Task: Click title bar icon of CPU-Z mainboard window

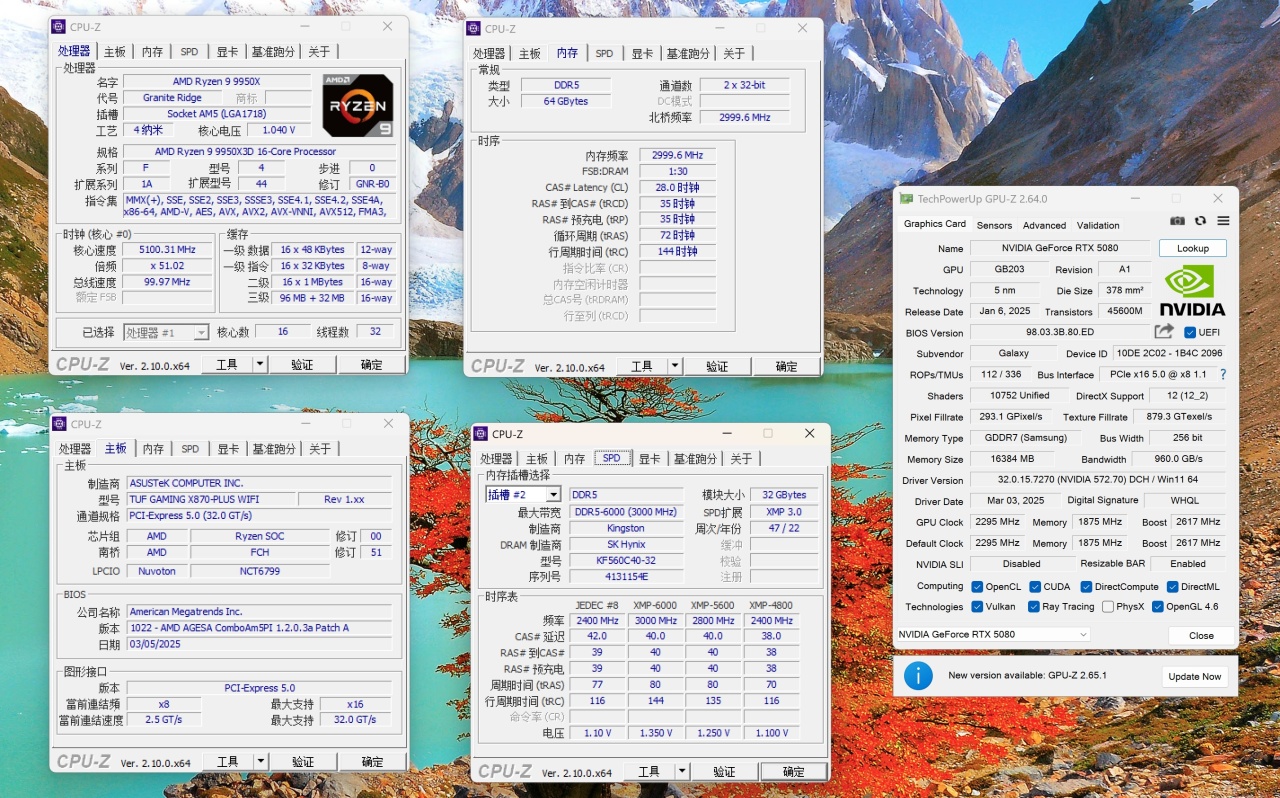Action: [x=59, y=424]
